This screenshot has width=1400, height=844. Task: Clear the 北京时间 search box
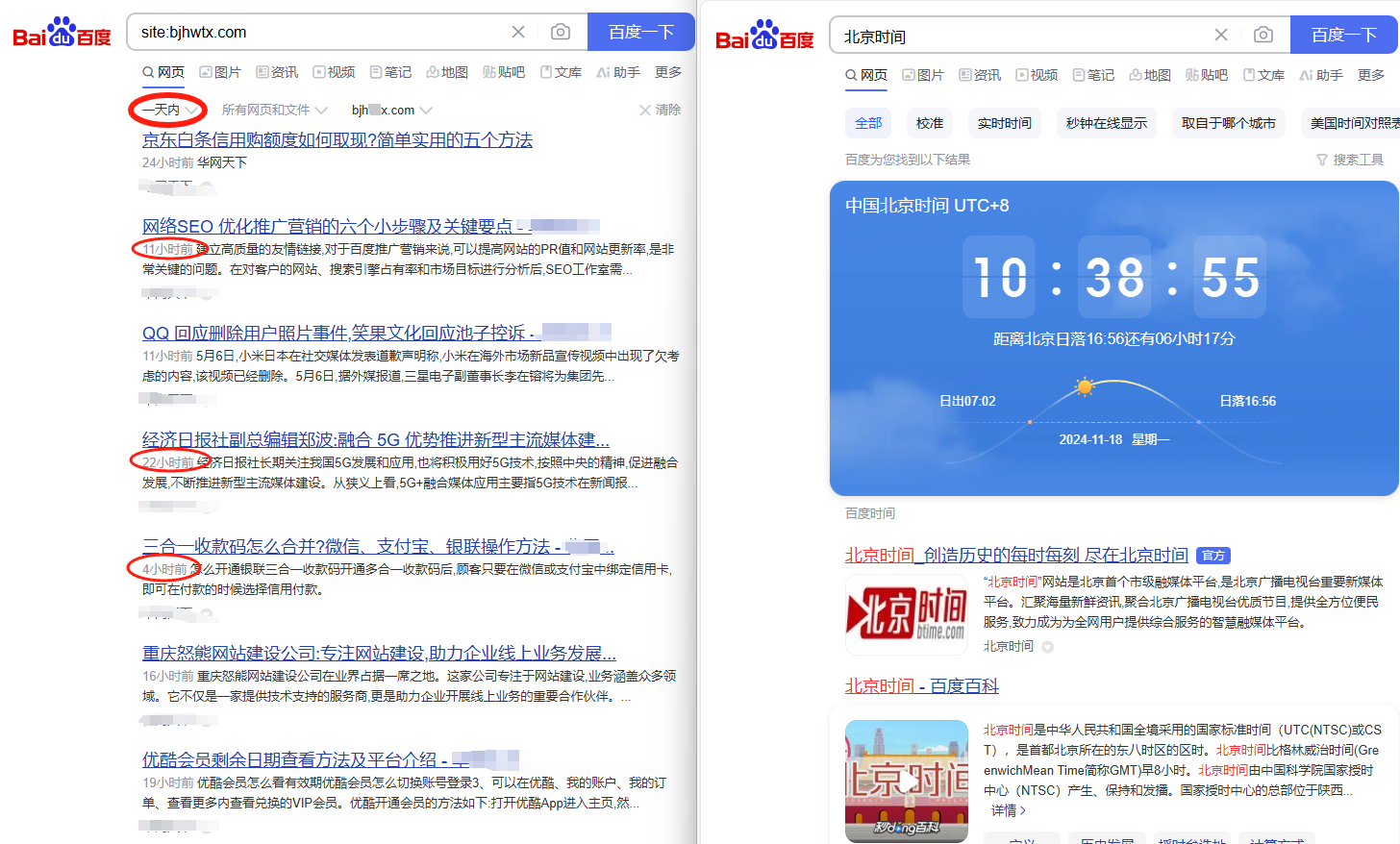point(1221,35)
